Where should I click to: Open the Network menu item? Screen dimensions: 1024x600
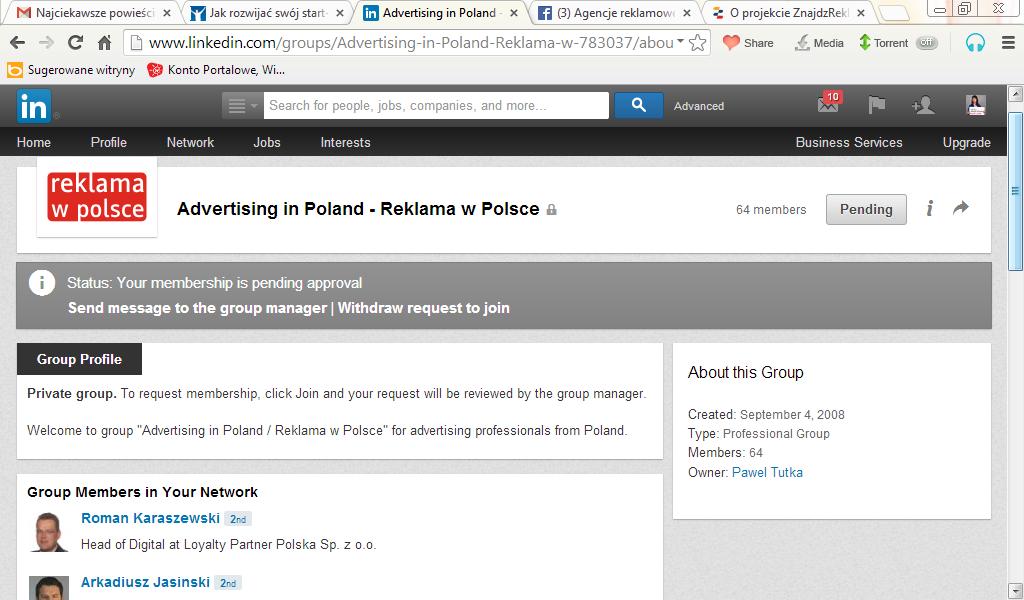click(x=190, y=142)
